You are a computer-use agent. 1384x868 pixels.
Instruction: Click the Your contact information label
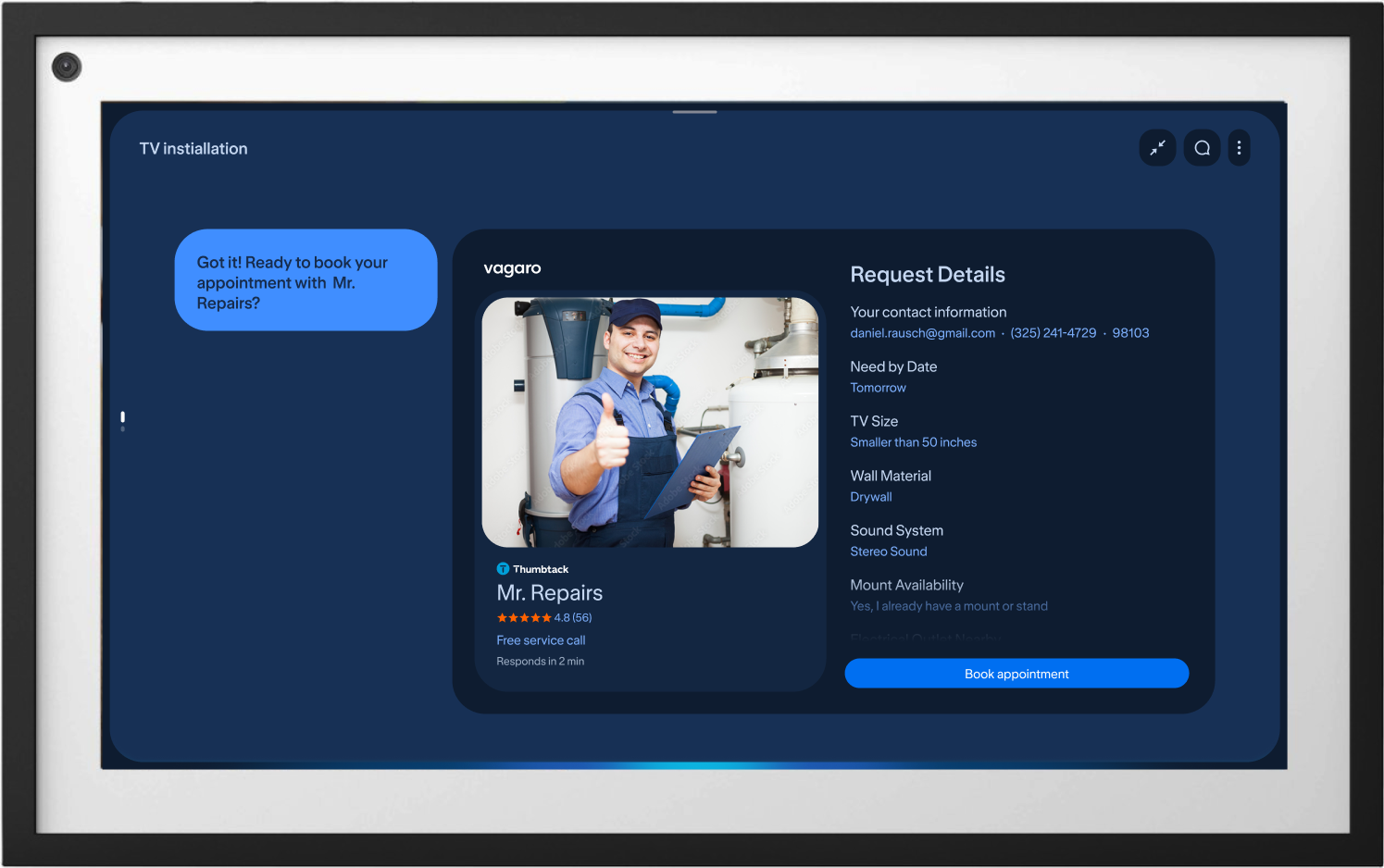[x=929, y=313]
